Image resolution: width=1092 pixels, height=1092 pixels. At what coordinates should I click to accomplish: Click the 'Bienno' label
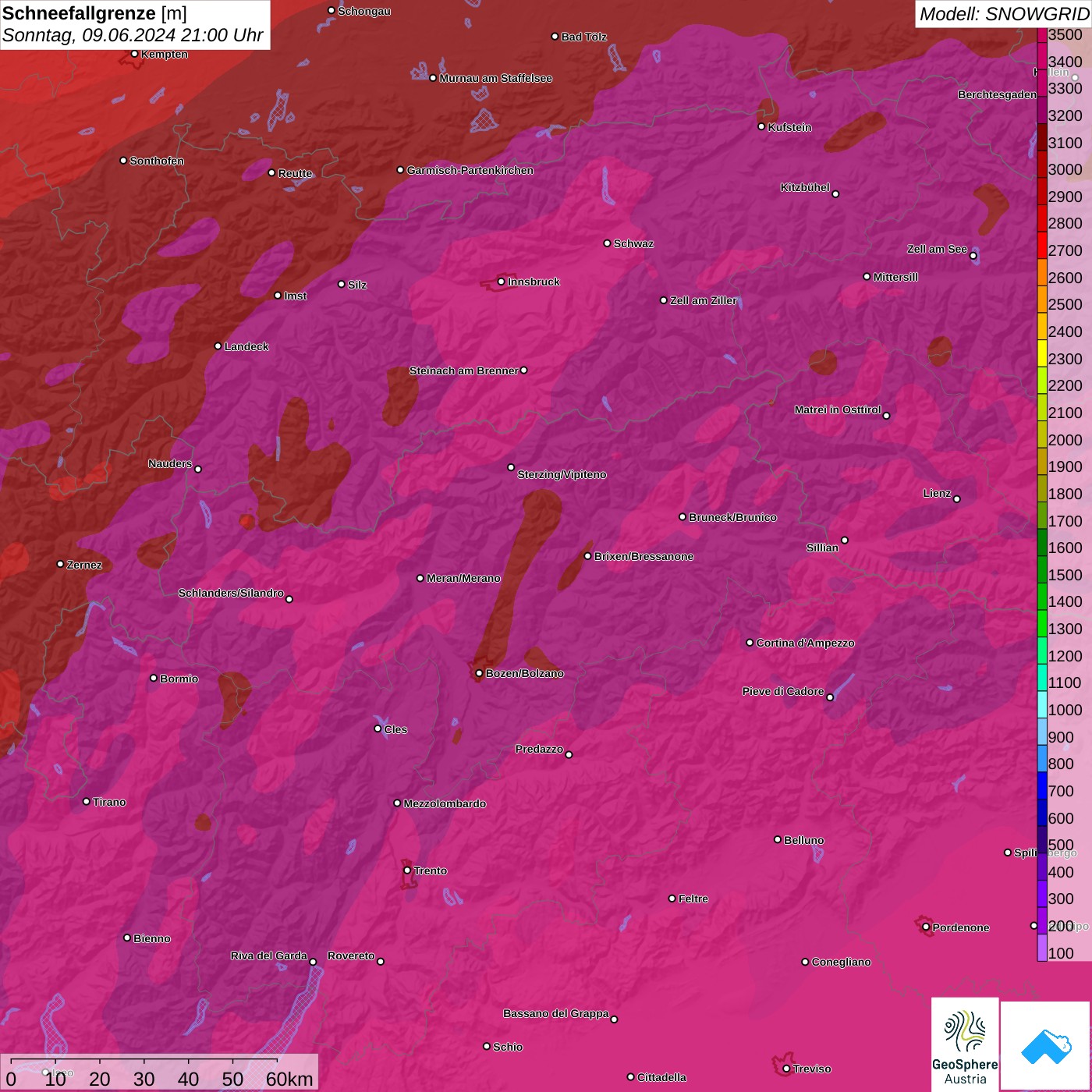click(152, 938)
